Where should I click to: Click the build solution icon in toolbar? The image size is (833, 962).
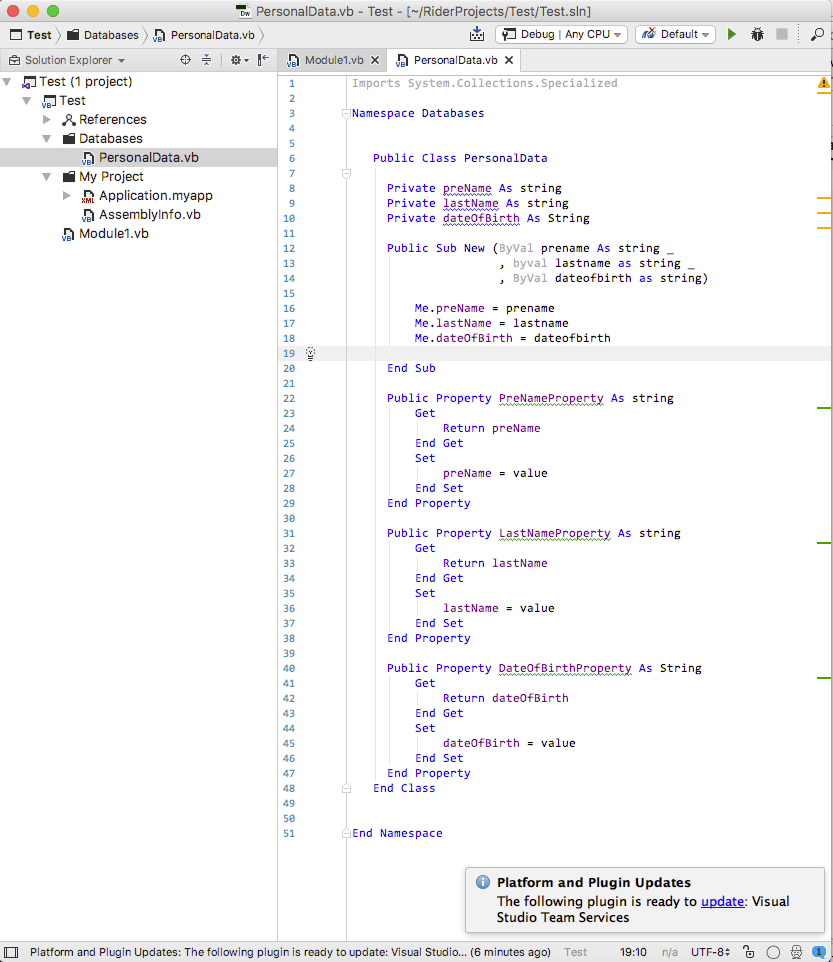click(477, 34)
